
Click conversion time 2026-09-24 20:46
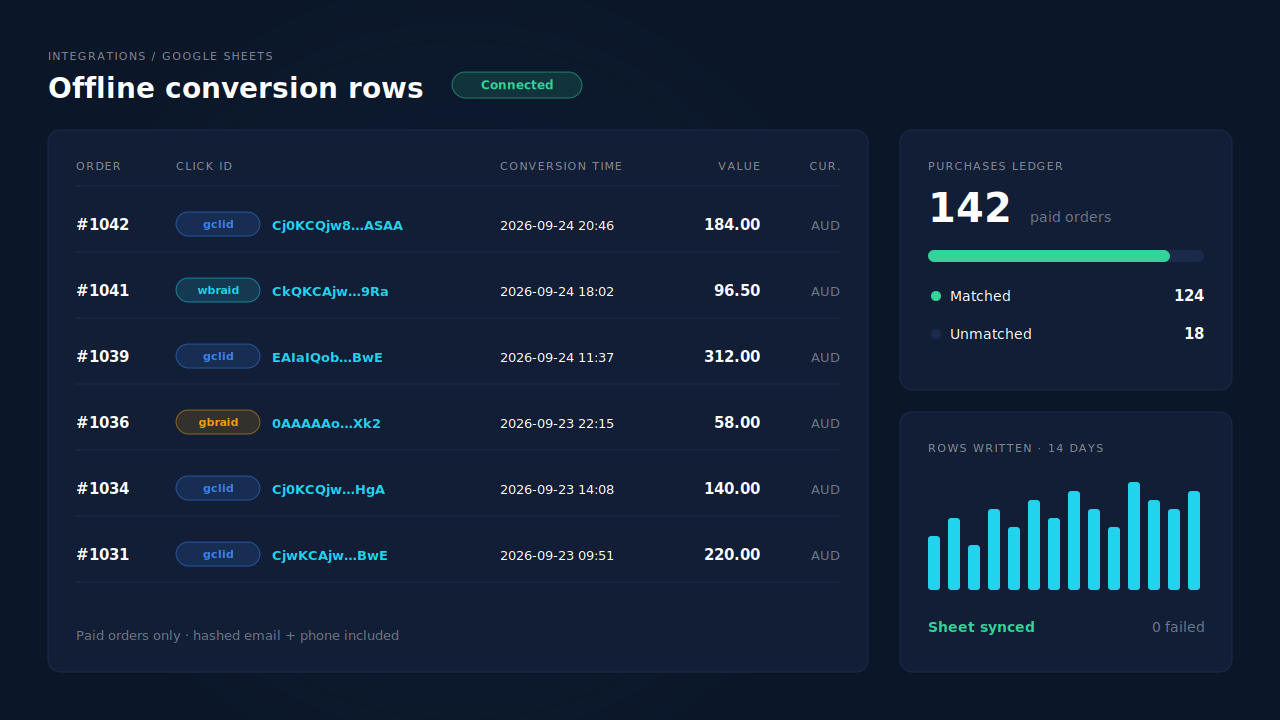[557, 226]
